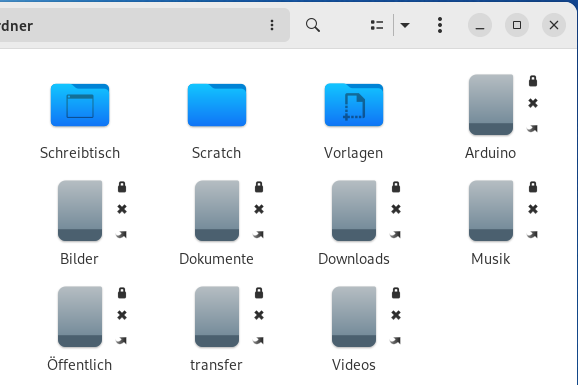Screen dimensions: 578x385
Task: Select the Öffentlich folder icon
Action: (80, 316)
